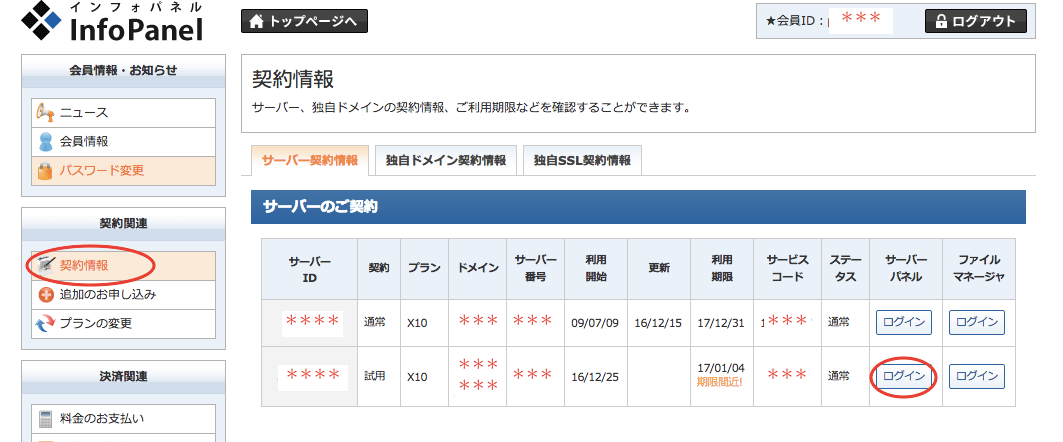The image size is (1063, 442).
Task: Open the 独自SSL契約情報 tab
Action: pos(582,160)
